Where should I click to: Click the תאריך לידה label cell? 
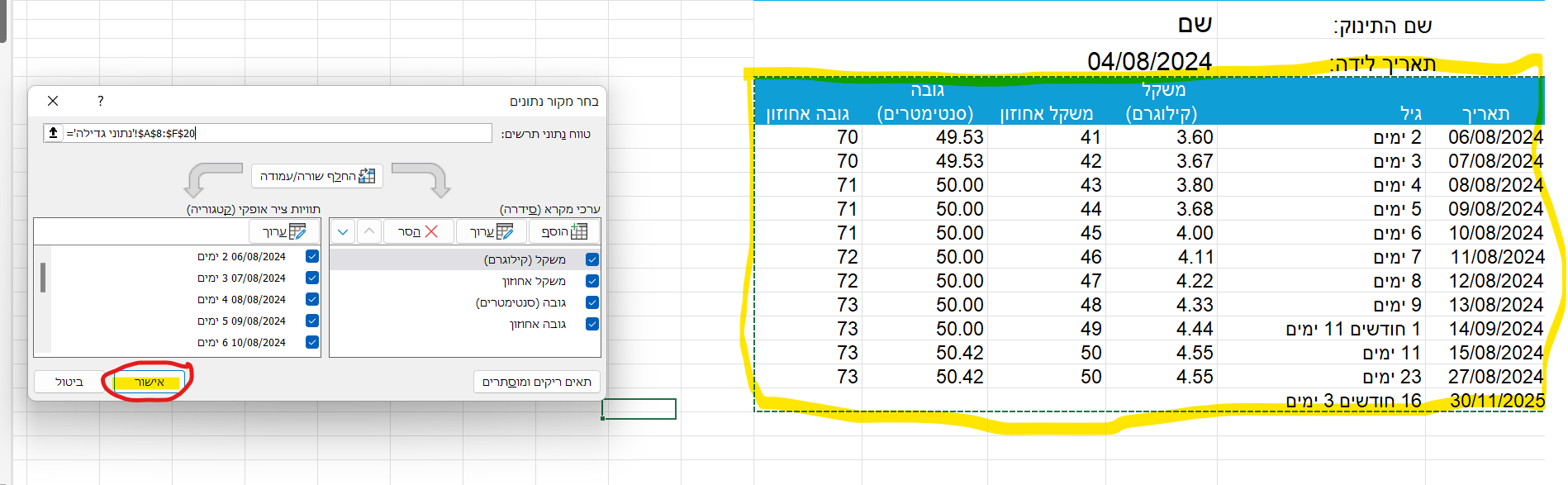tap(1382, 64)
